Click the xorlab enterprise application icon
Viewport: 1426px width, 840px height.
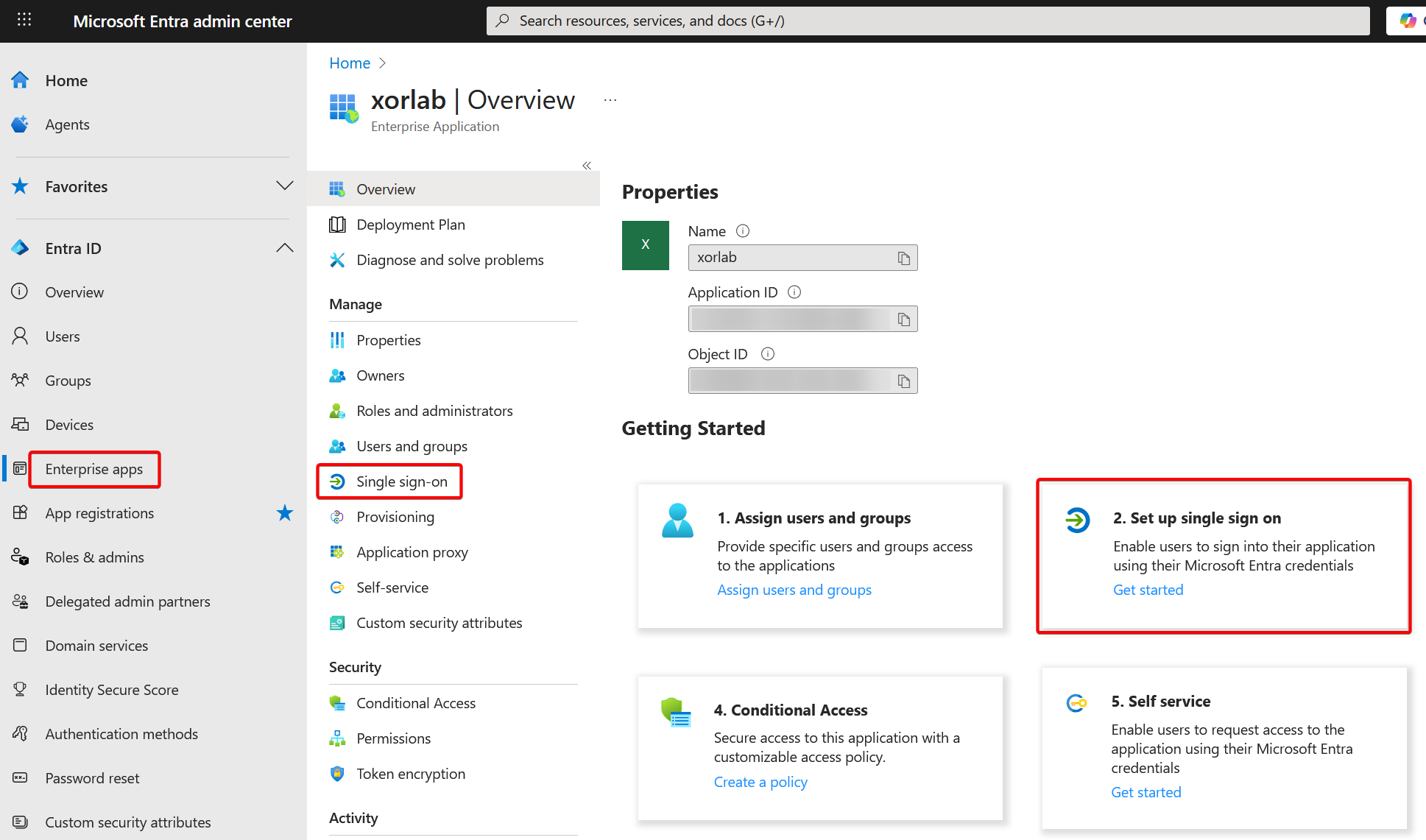344,108
